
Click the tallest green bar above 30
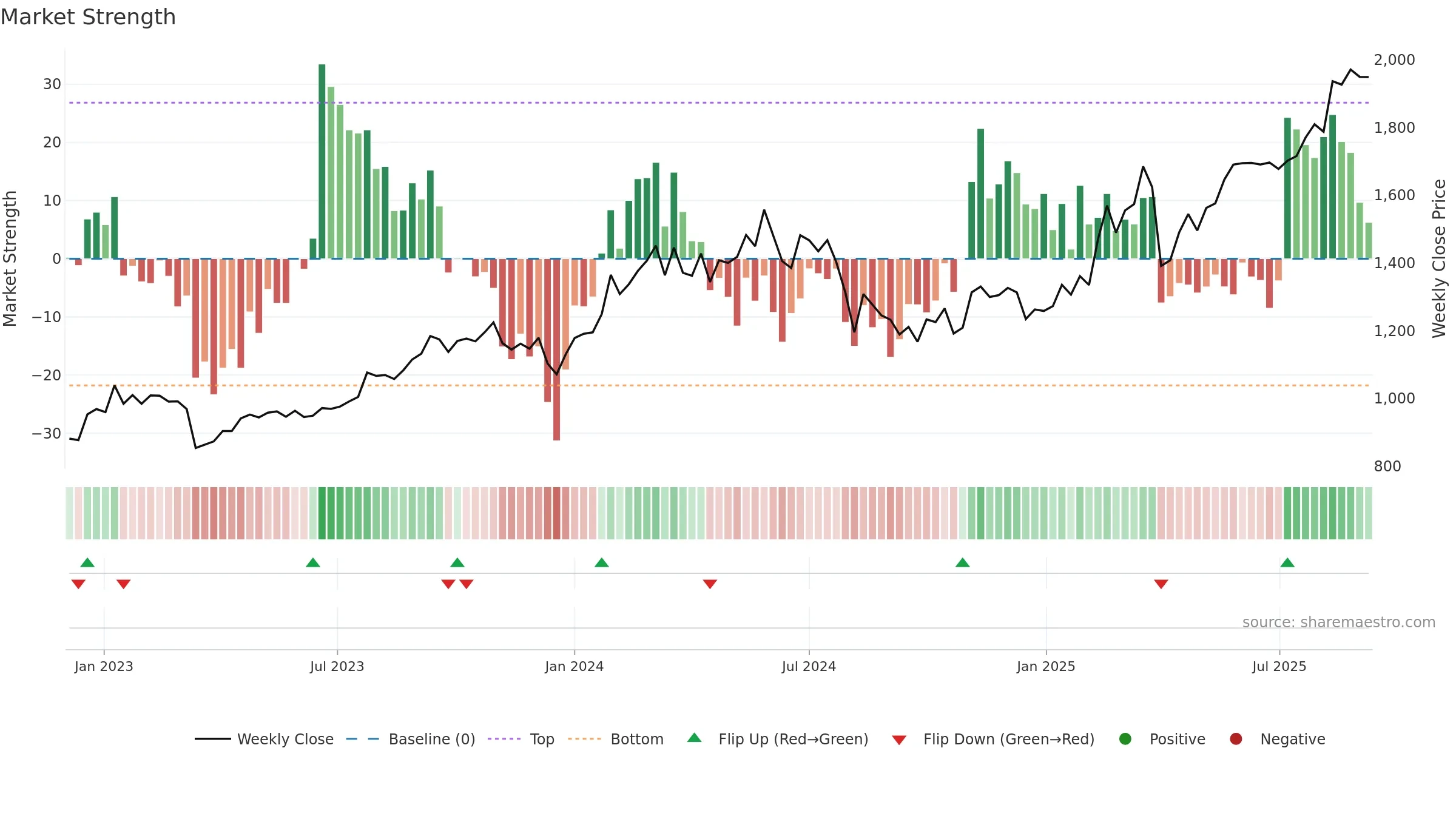pos(322,161)
